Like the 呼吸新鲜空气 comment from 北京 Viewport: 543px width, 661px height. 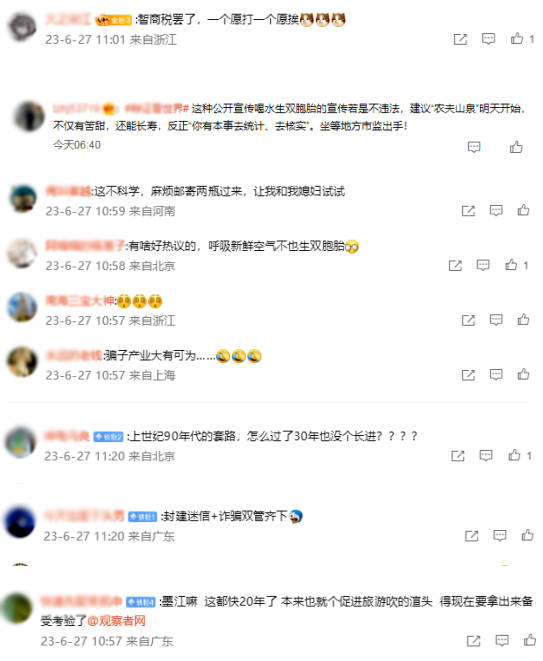(x=511, y=265)
